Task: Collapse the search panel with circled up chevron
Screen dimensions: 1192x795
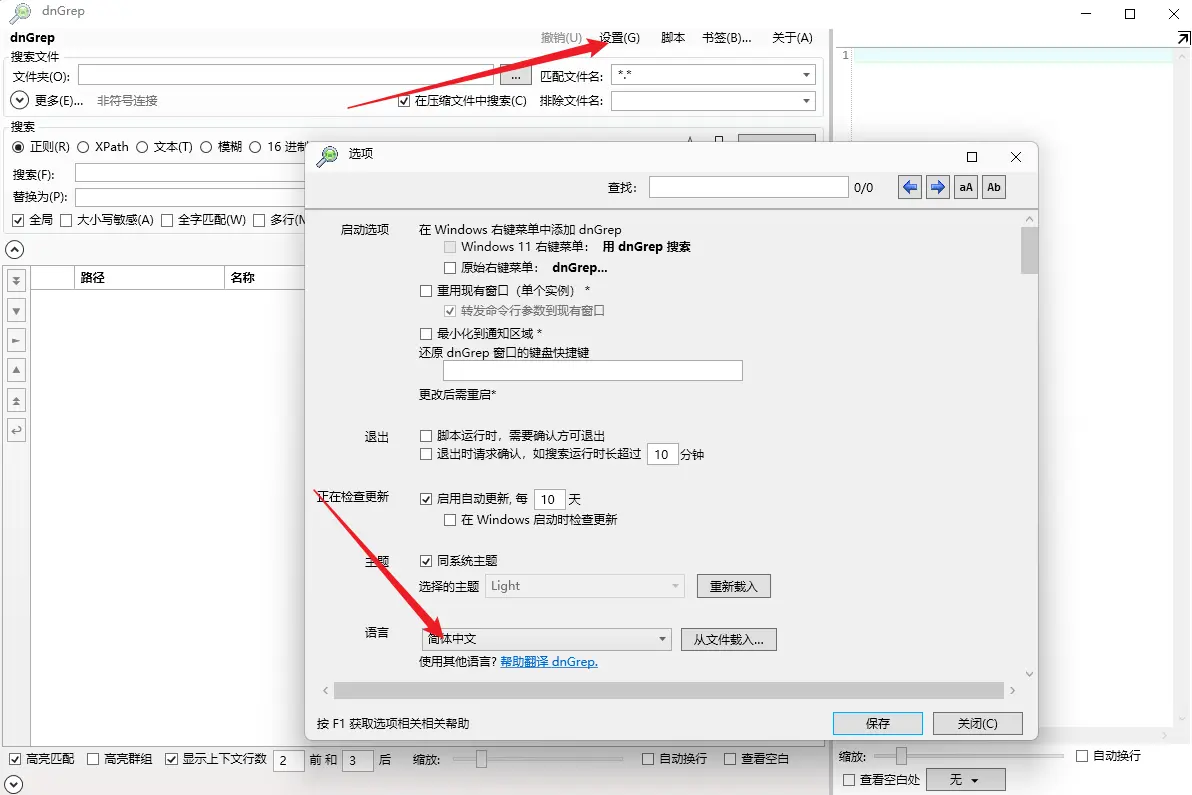Action: point(14,249)
